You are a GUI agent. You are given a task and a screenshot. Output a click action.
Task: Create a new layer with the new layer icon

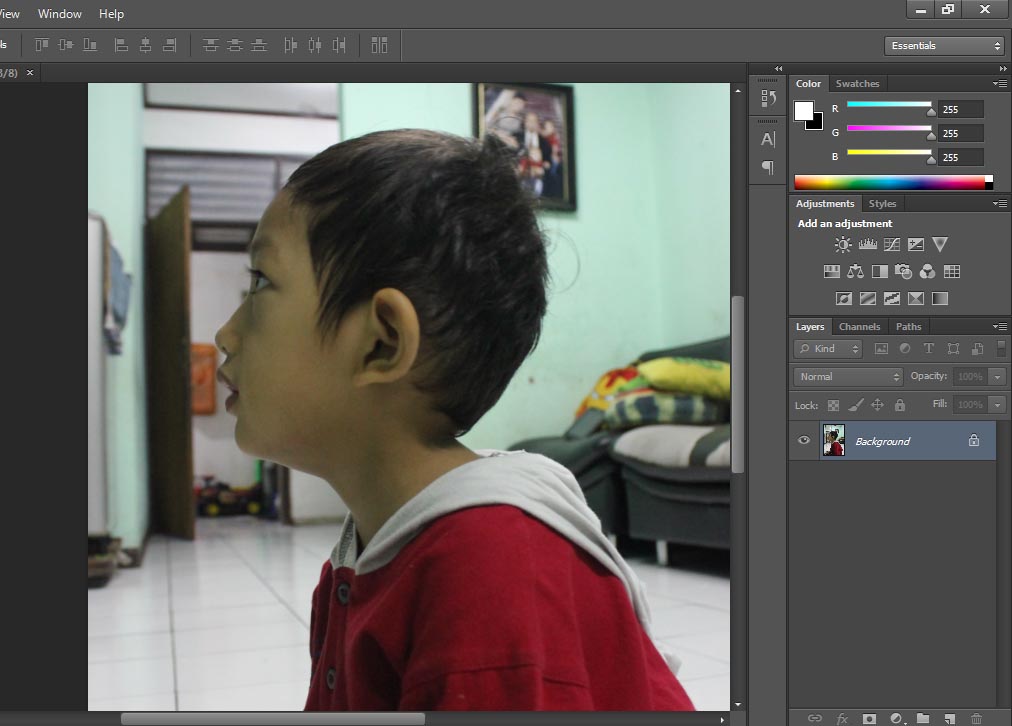point(950,718)
